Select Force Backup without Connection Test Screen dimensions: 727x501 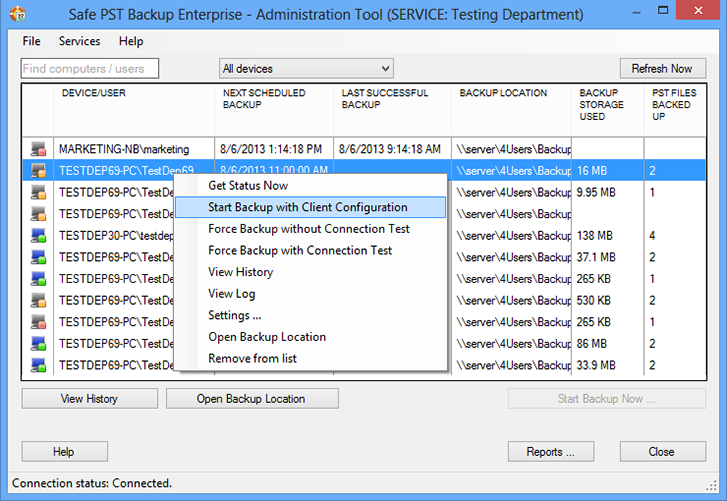click(310, 229)
